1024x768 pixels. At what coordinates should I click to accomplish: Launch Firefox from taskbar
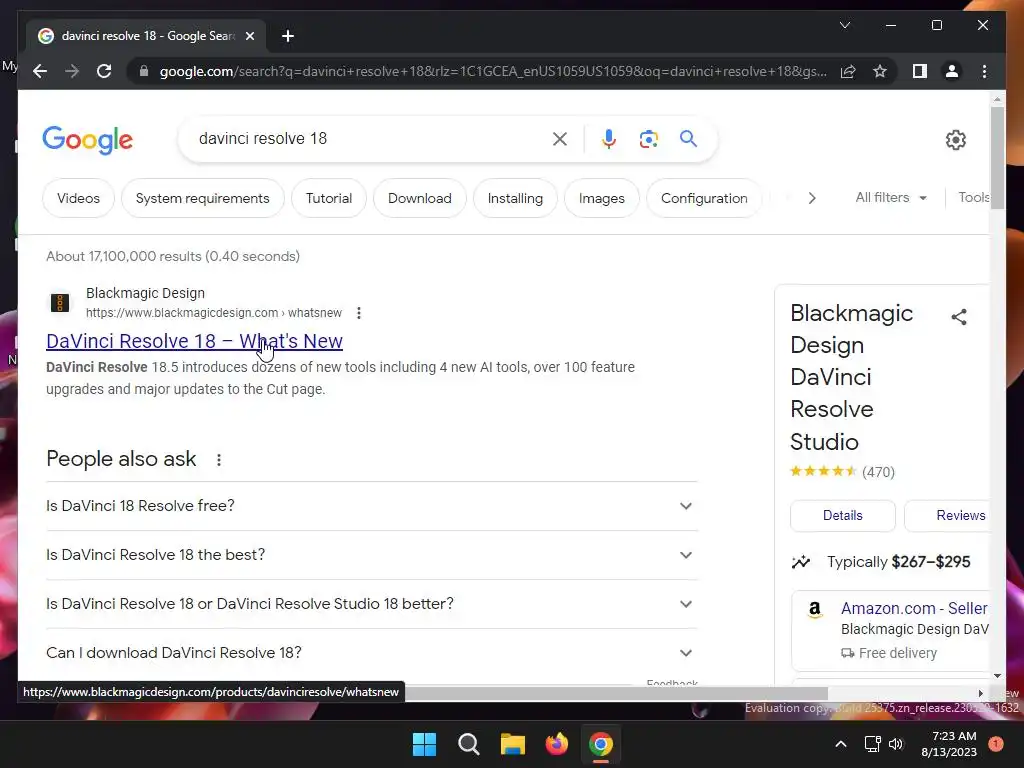[556, 744]
